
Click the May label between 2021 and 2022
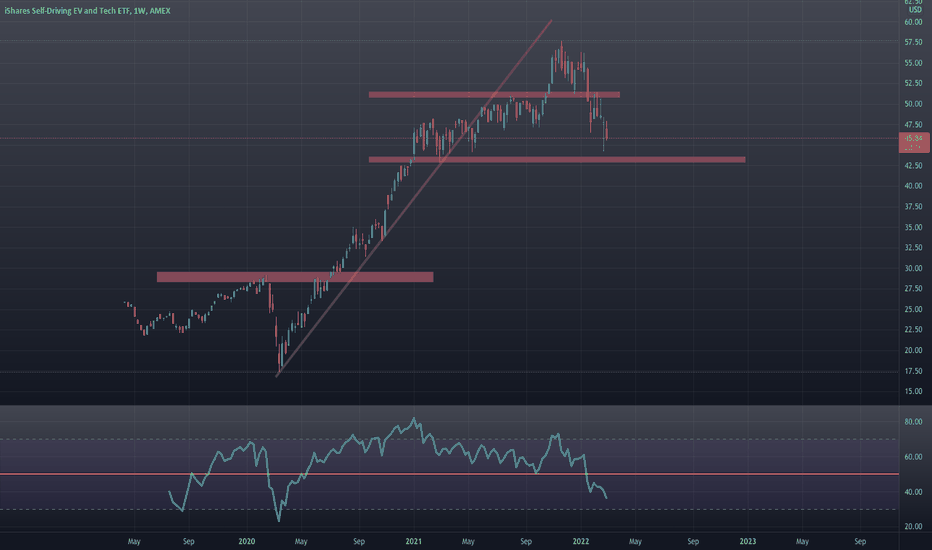click(468, 542)
